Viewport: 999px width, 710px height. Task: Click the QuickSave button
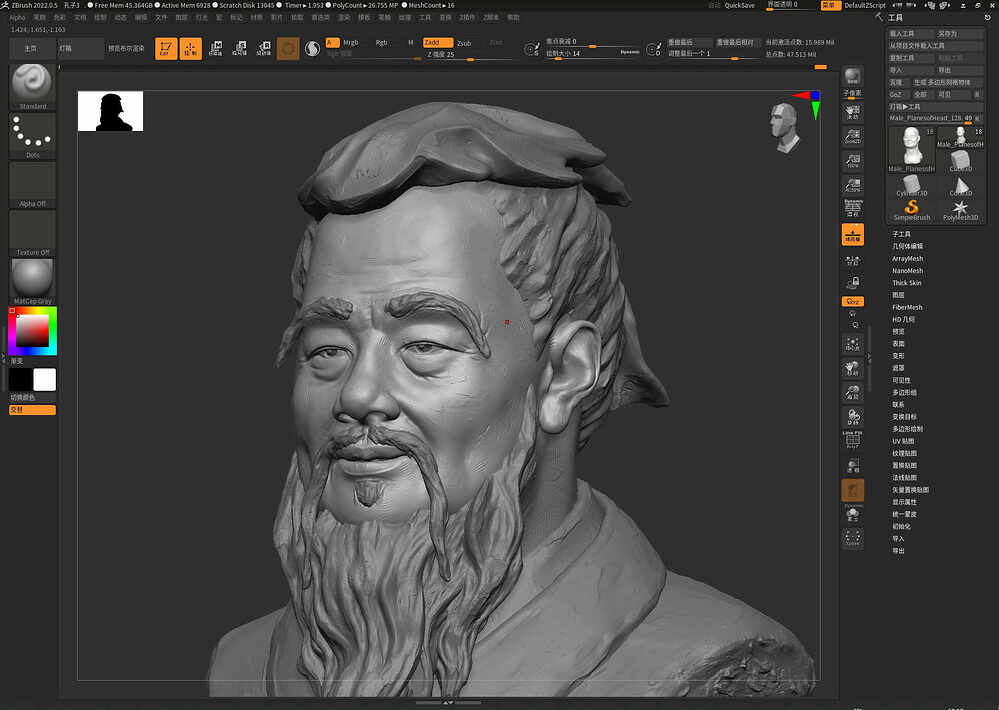740,5
